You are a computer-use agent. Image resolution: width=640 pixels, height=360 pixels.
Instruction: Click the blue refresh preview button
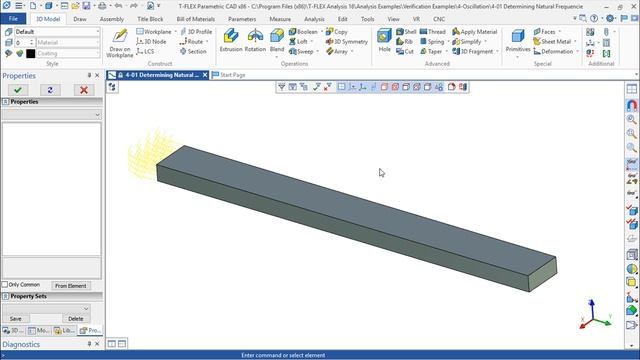(50, 90)
